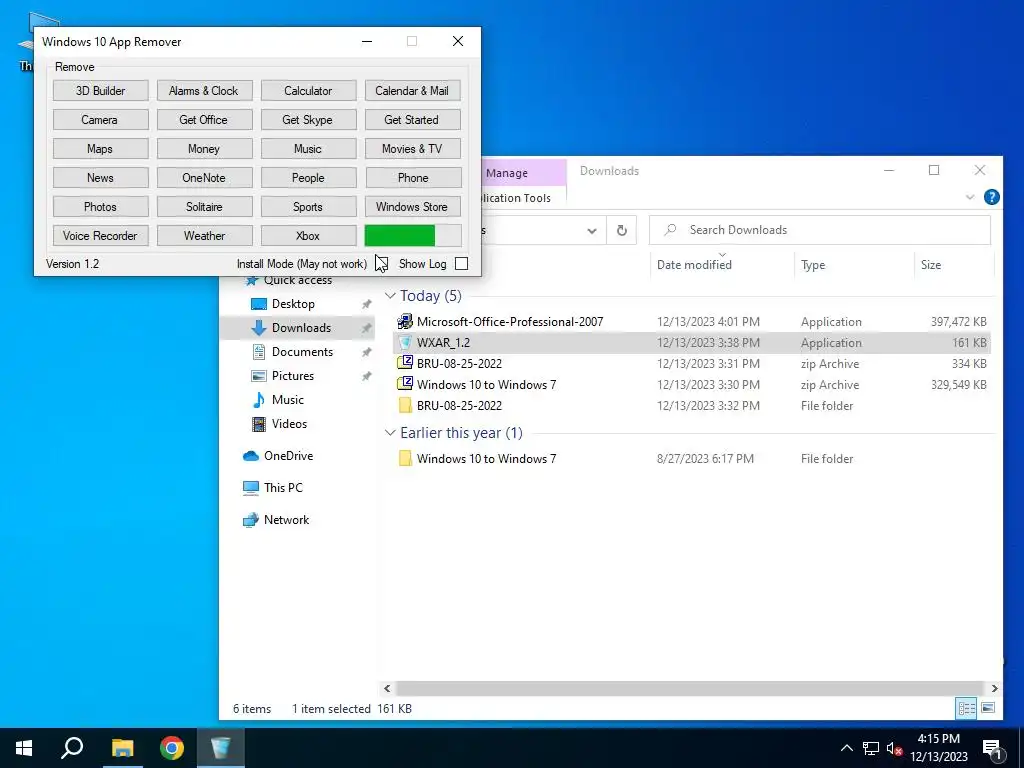Click the Alarms & Clock button
Screen dimensions: 1024x768
coord(204,91)
